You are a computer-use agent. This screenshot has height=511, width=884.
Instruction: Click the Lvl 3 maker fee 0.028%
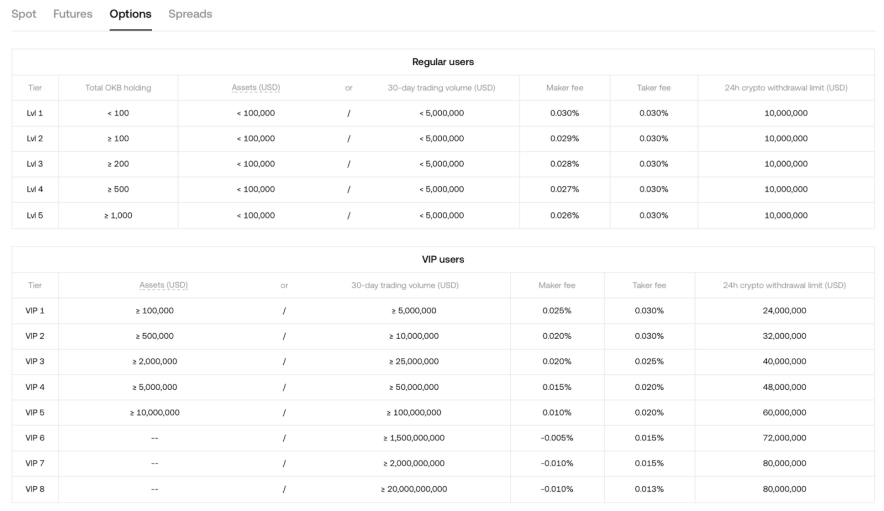(565, 164)
